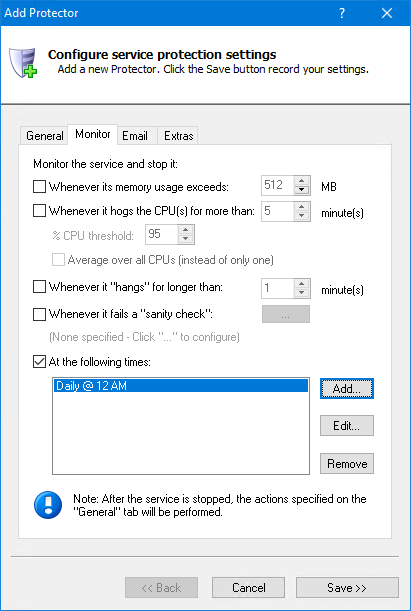Viewport: 411px width, 611px height.
Task: Decrease hang minutes with down arrow
Action: (302, 293)
